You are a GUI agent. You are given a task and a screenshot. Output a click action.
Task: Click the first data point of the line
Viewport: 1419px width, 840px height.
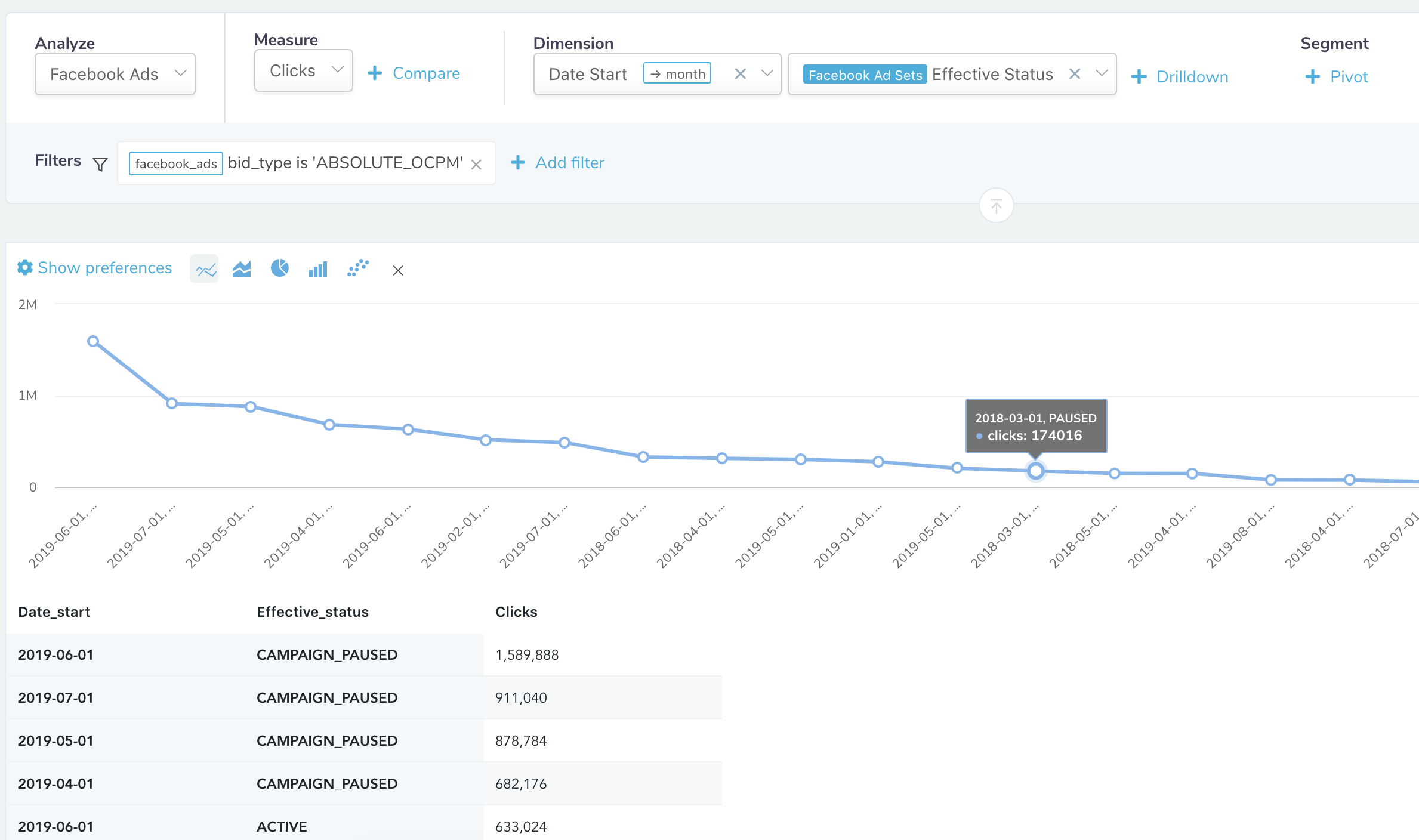93,341
